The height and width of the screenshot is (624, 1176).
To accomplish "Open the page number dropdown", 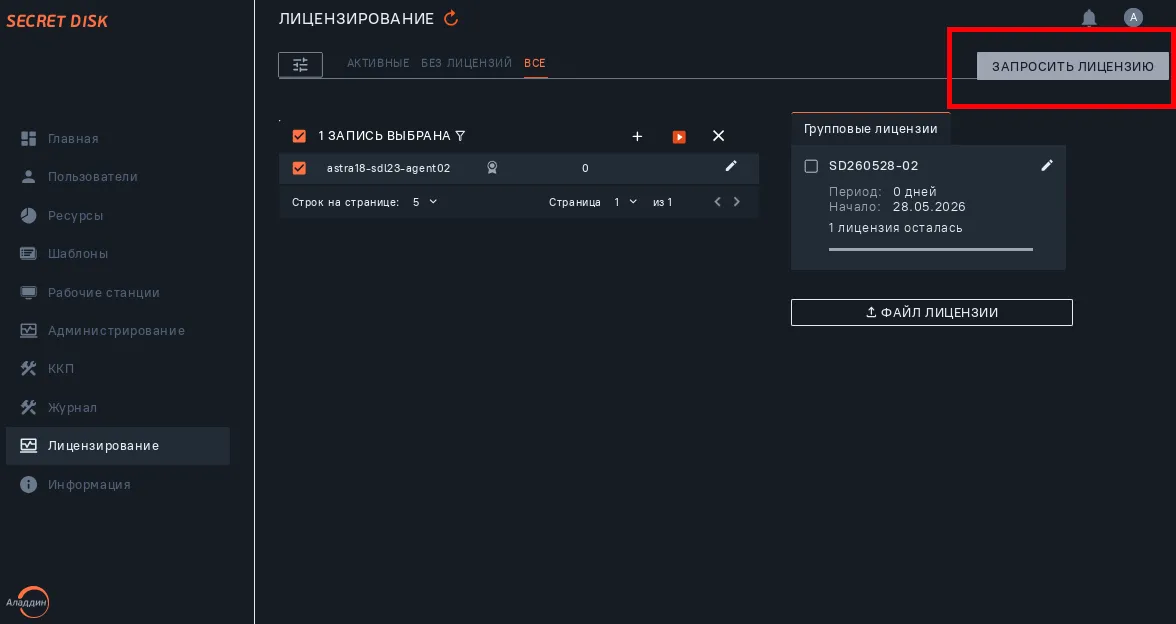I will [x=625, y=202].
